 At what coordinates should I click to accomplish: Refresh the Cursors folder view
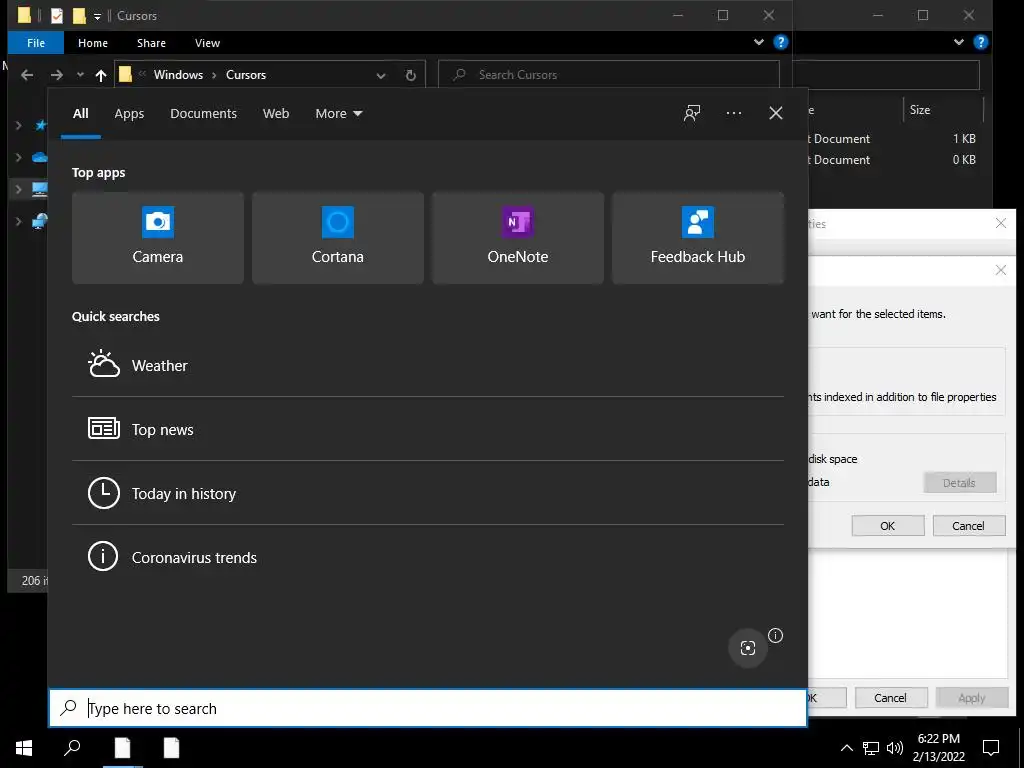click(410, 75)
